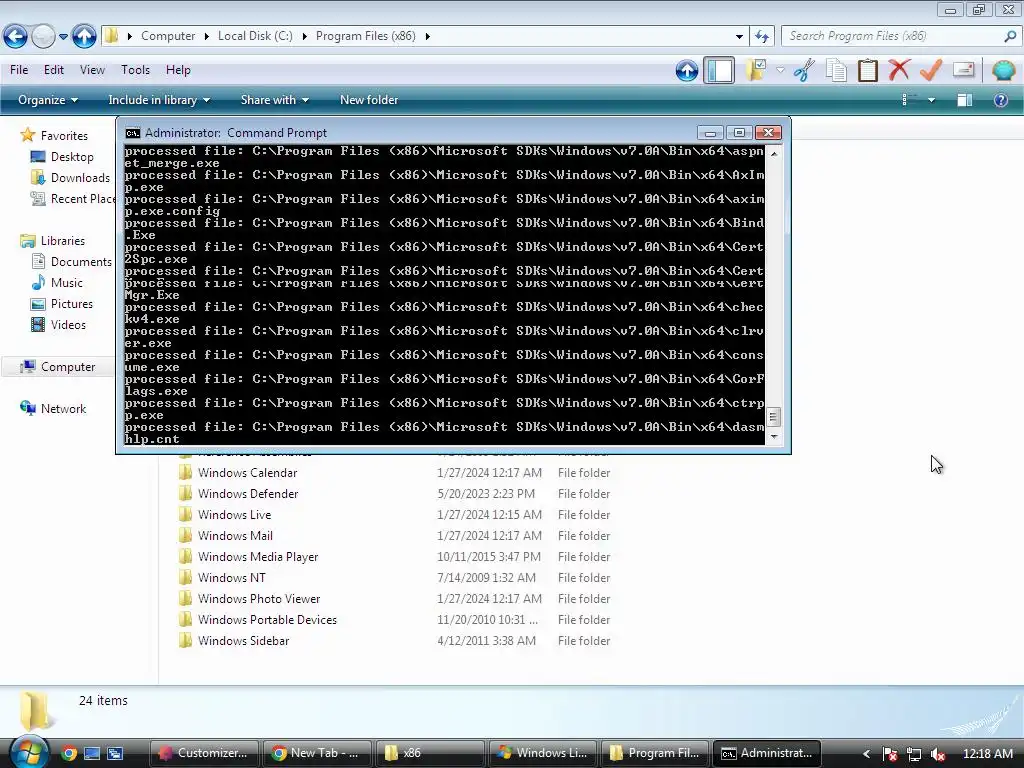Open the Share with dropdown
The height and width of the screenshot is (768, 1024).
coord(274,100)
